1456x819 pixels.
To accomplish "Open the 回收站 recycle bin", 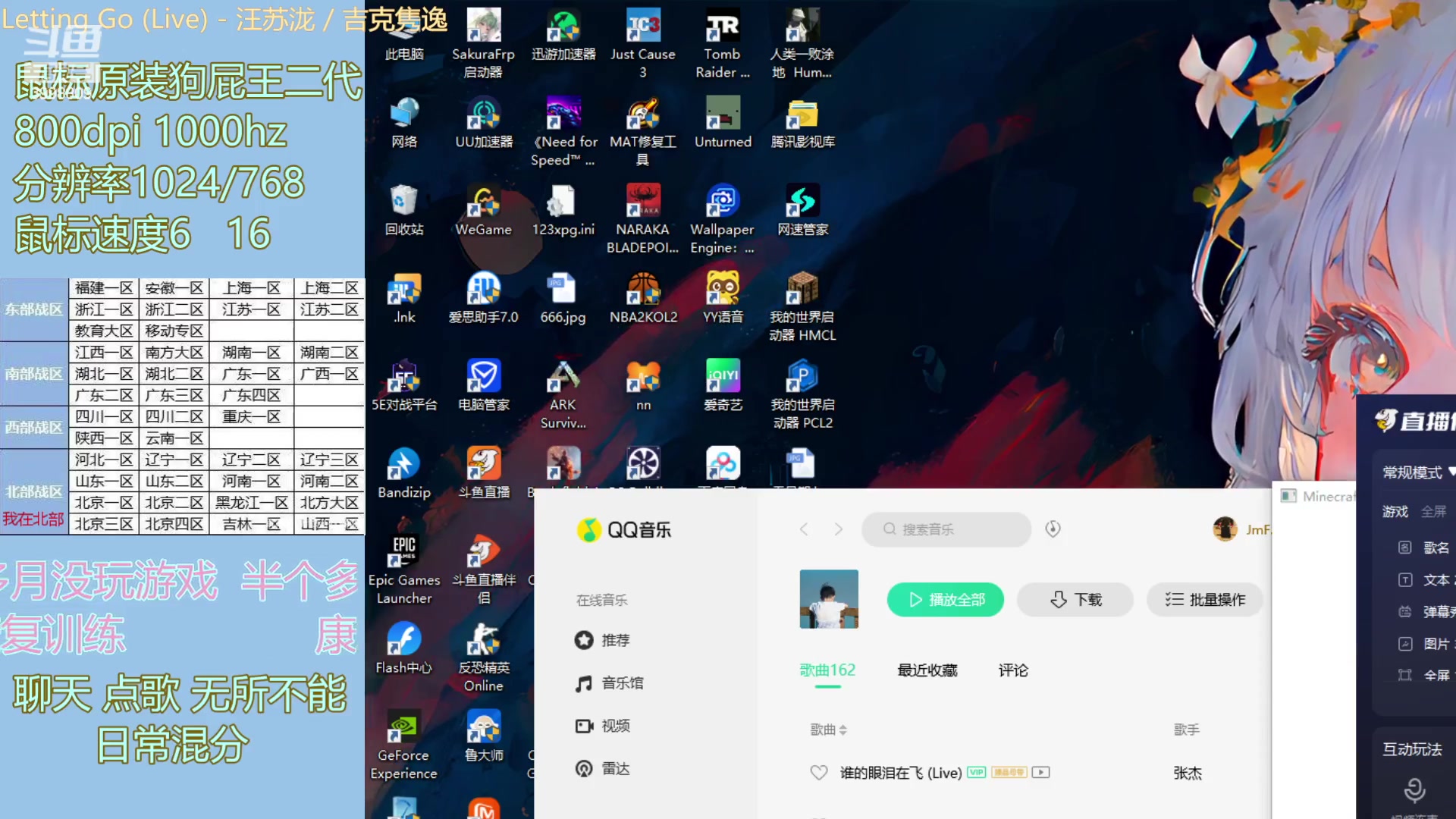I will [x=403, y=210].
